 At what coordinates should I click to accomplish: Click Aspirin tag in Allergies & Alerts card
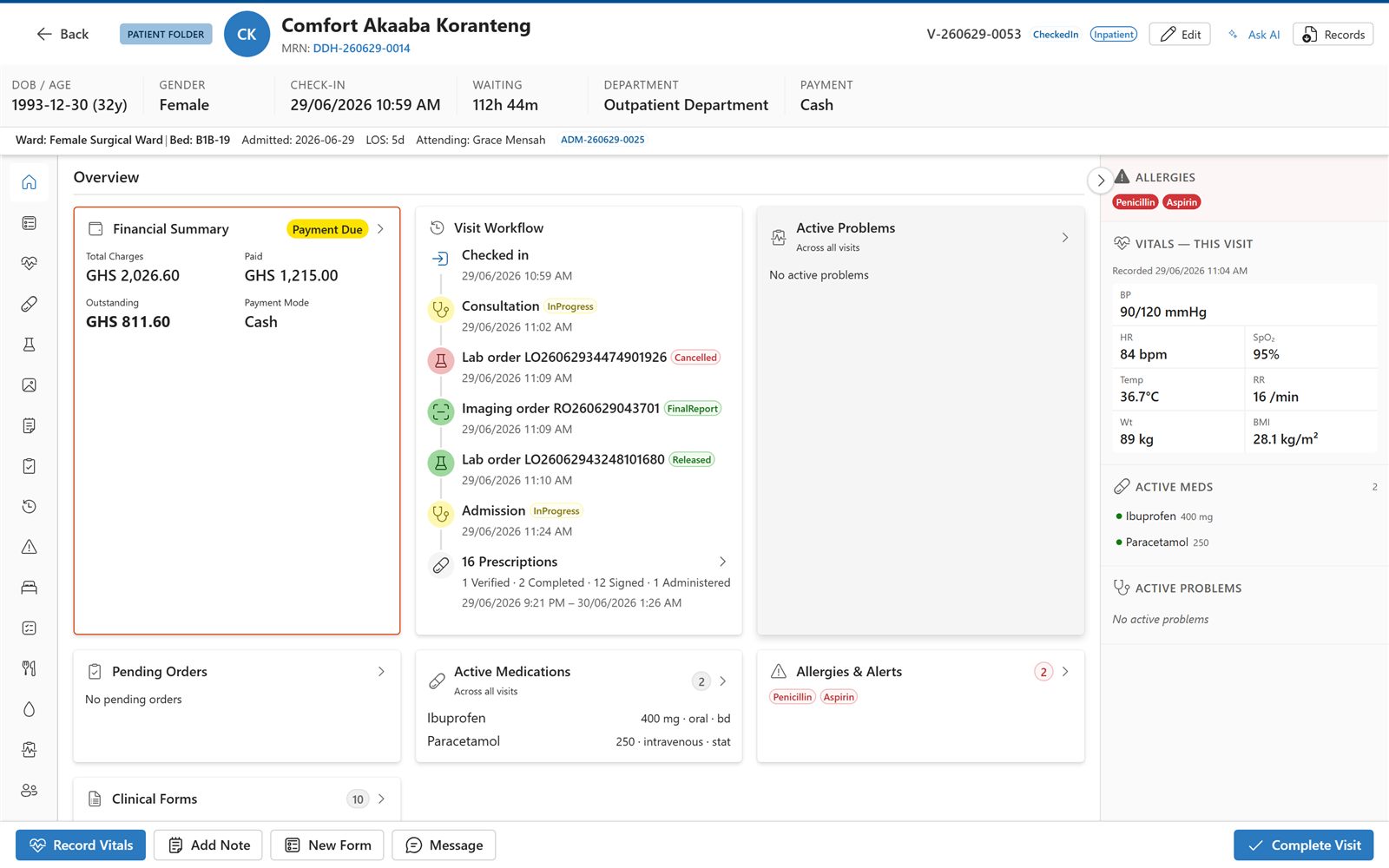pos(839,697)
